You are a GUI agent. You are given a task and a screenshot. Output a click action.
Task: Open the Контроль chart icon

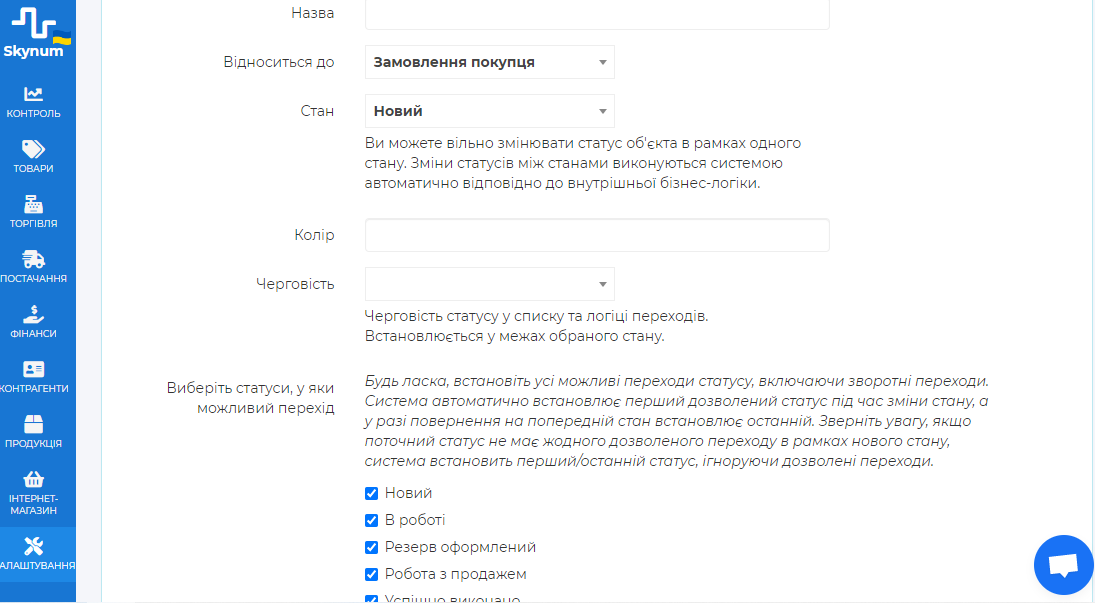(x=34, y=94)
